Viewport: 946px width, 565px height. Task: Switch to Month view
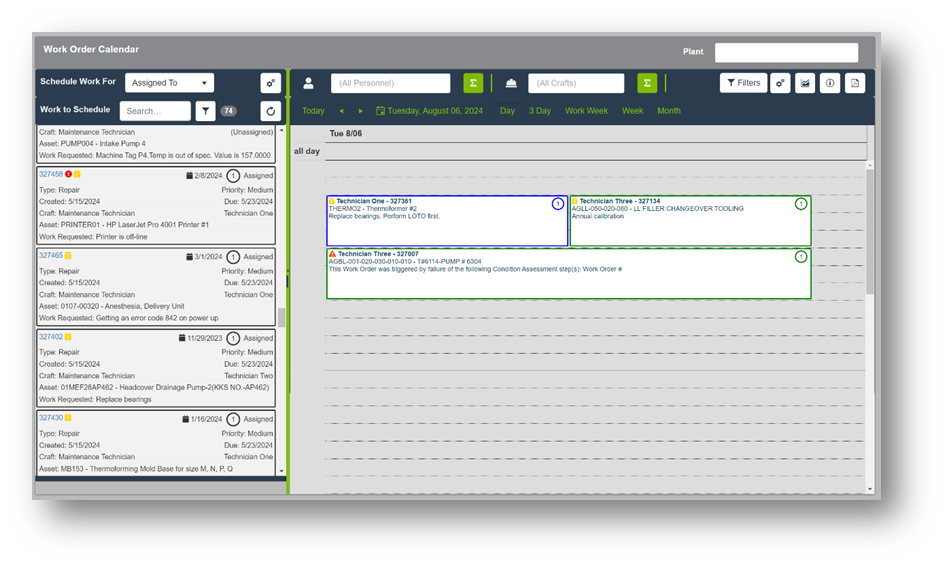[668, 111]
